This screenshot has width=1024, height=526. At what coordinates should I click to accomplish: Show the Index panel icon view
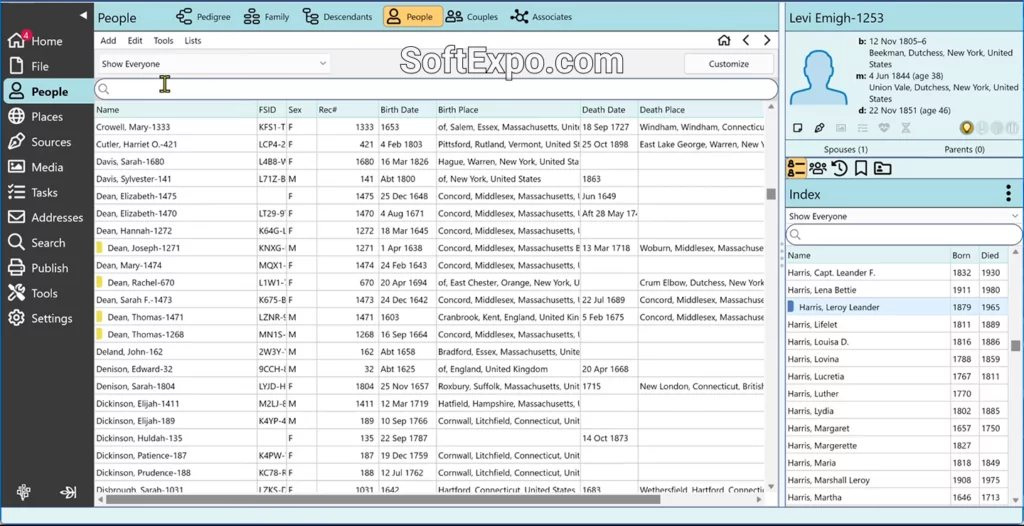click(796, 169)
